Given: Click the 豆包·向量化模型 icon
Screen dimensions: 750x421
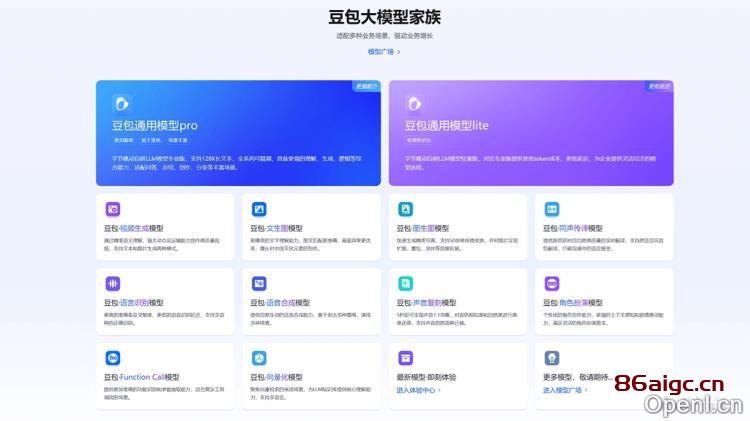Looking at the screenshot, I should click(x=259, y=358).
